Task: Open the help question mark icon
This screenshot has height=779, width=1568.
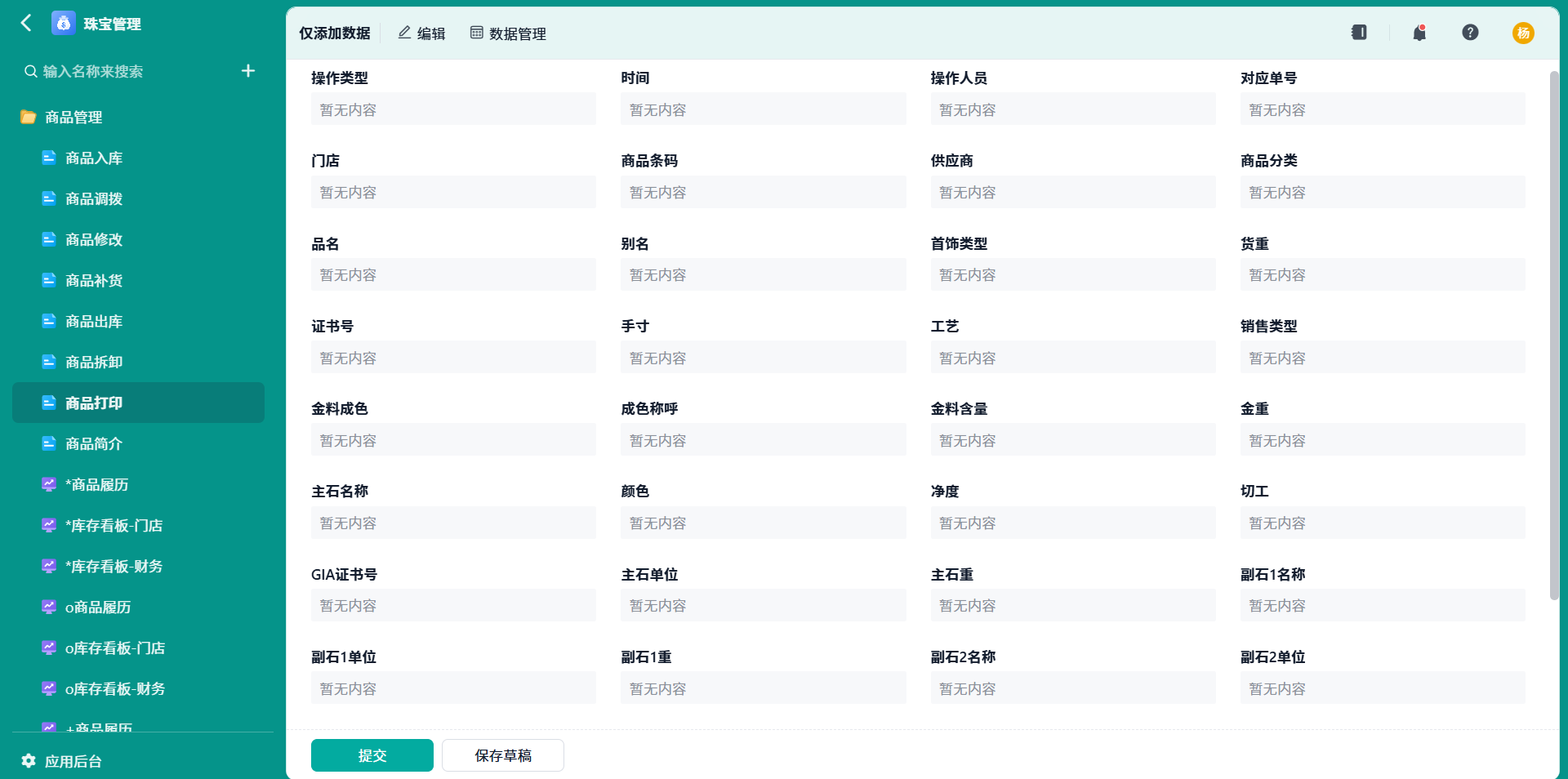Action: tap(1470, 33)
